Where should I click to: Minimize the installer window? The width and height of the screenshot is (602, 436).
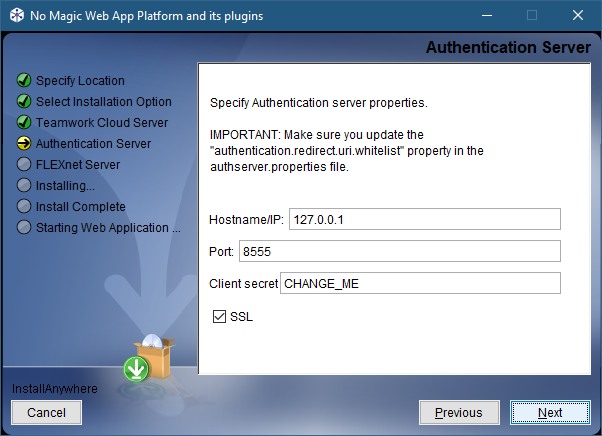click(x=487, y=15)
